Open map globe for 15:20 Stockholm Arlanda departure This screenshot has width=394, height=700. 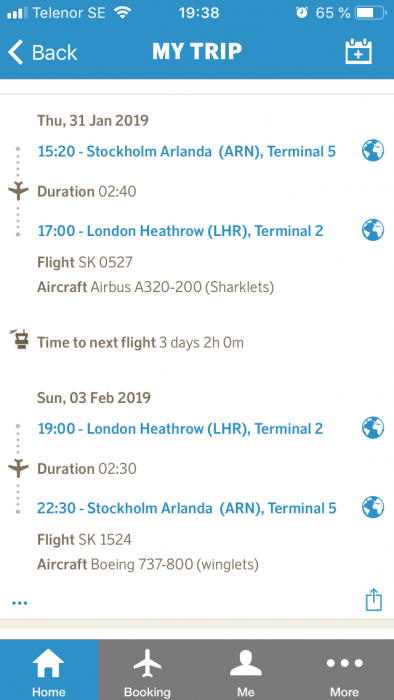point(373,151)
